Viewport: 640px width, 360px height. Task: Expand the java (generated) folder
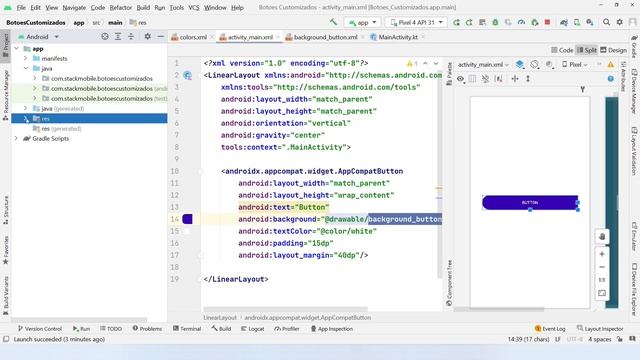click(x=25, y=109)
